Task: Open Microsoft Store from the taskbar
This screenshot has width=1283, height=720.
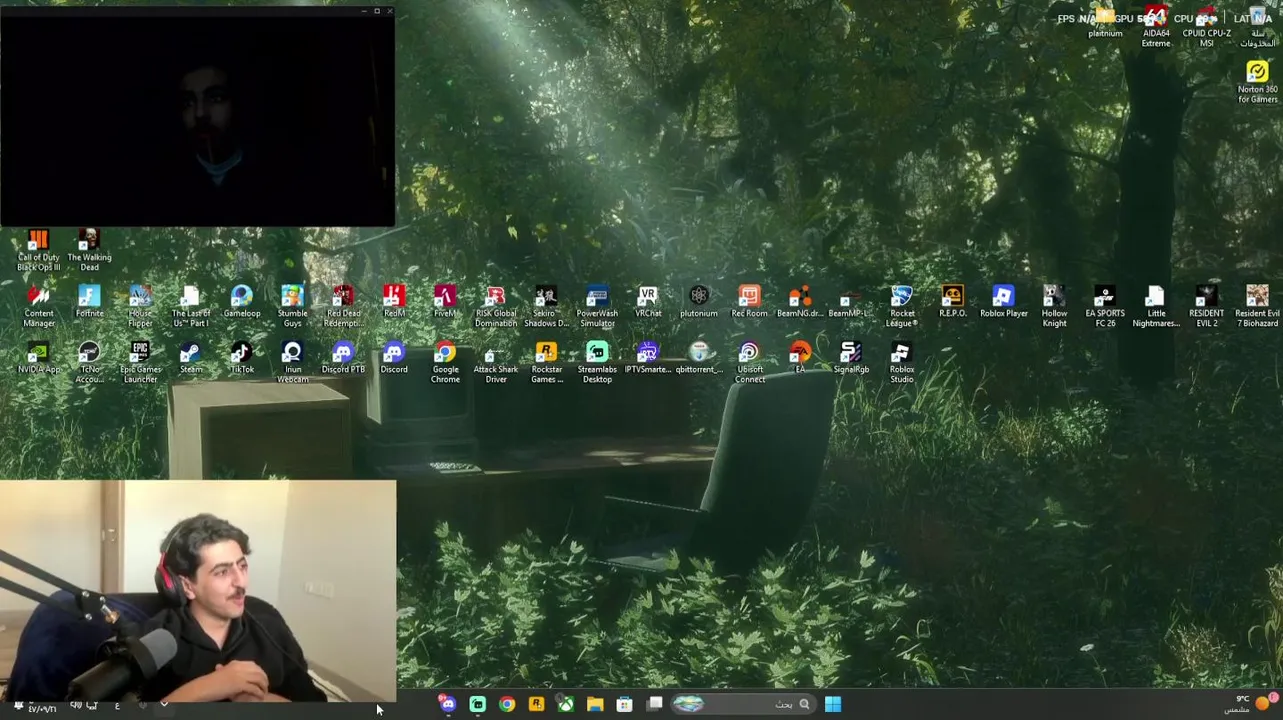Action: pos(625,704)
